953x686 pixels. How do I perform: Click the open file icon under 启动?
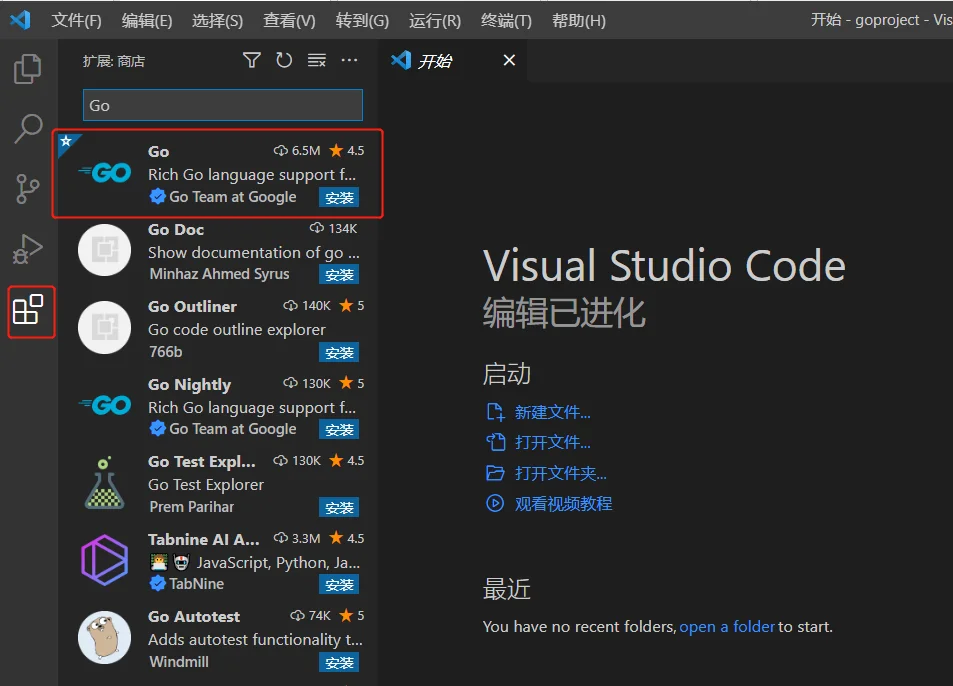coord(495,442)
